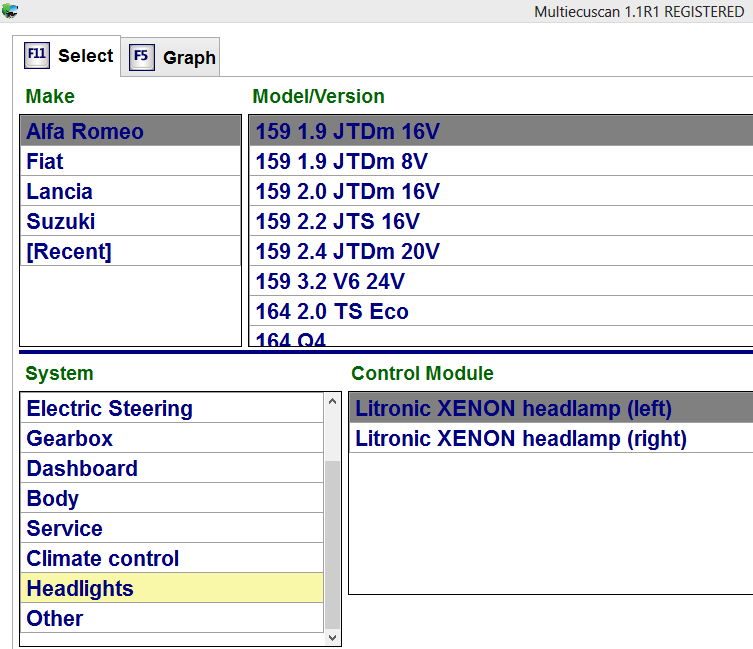Viewport: 753px width, 649px height.
Task: Select Lancia as the make
Action: click(x=130, y=191)
